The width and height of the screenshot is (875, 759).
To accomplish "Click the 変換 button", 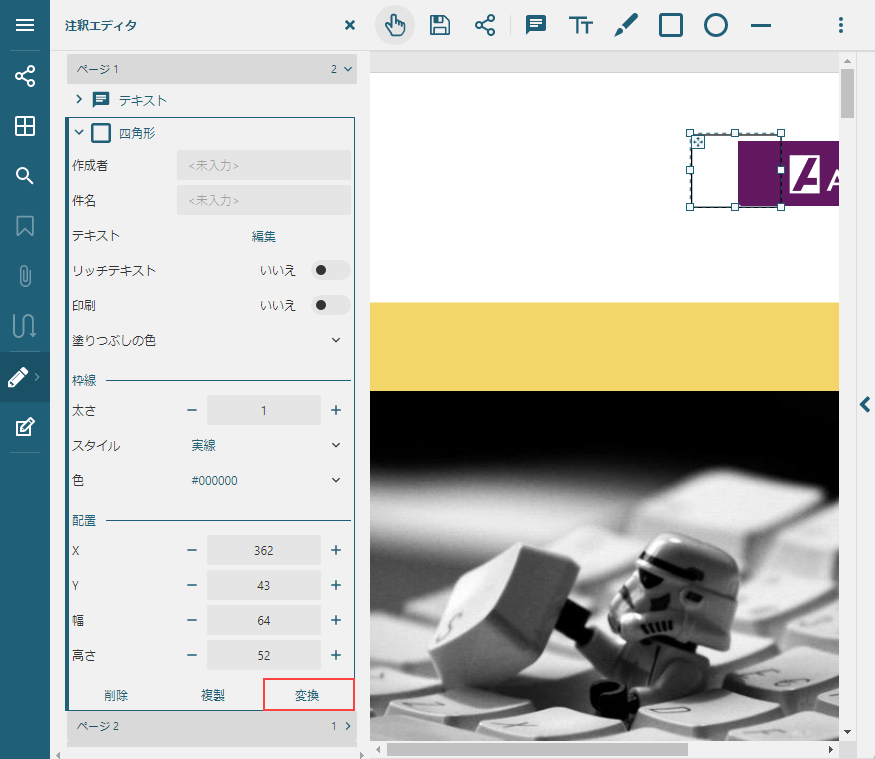I will click(307, 695).
